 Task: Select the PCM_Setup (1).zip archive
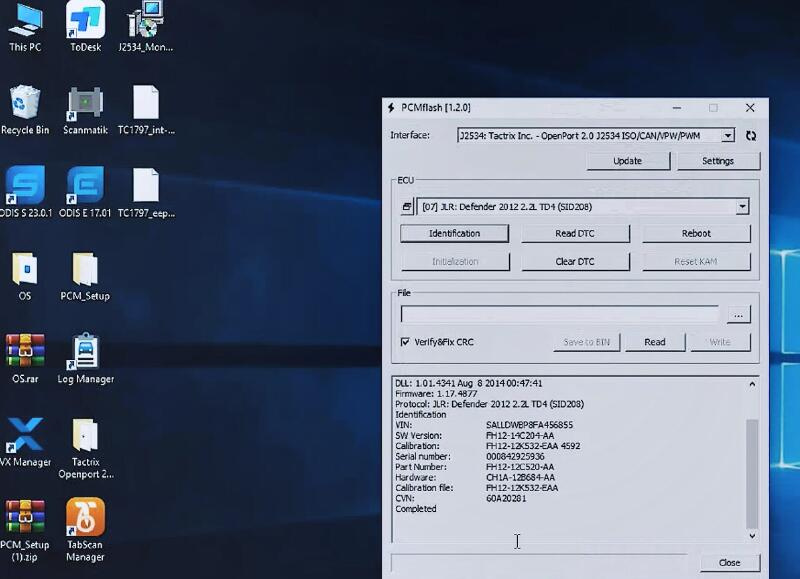(x=24, y=531)
